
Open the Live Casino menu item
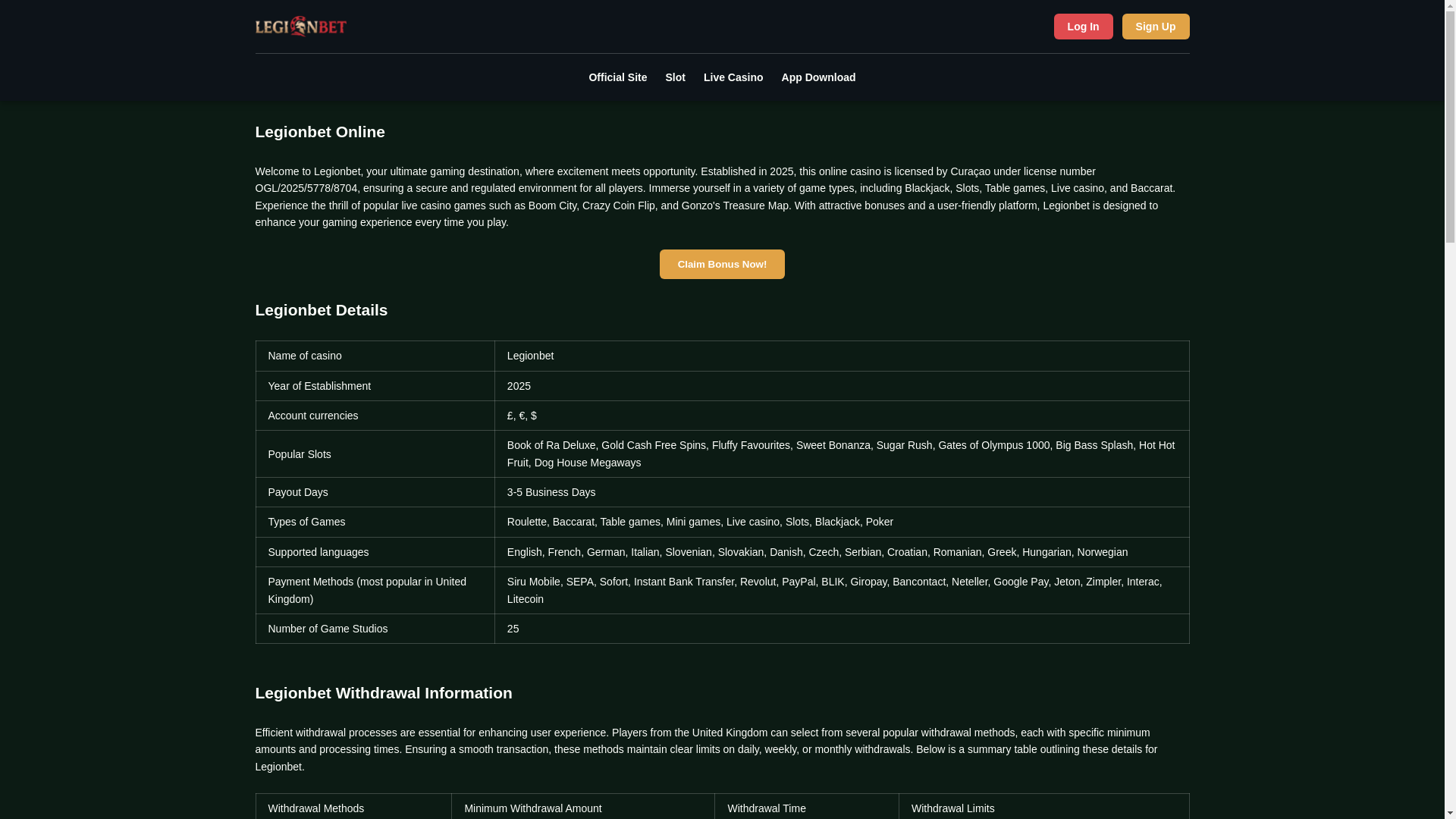click(733, 77)
